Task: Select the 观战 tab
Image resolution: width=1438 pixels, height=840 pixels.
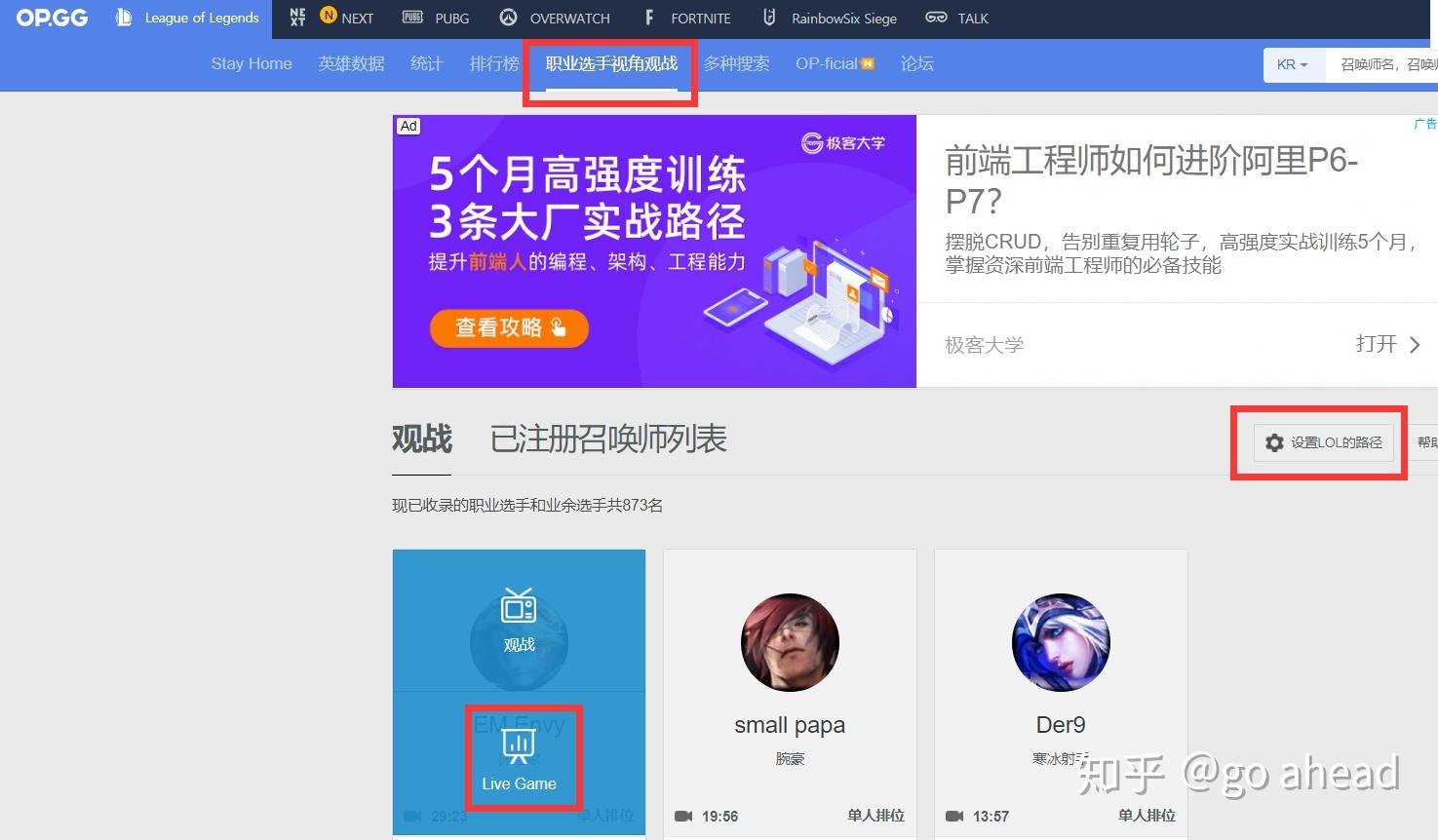Action: (x=422, y=439)
